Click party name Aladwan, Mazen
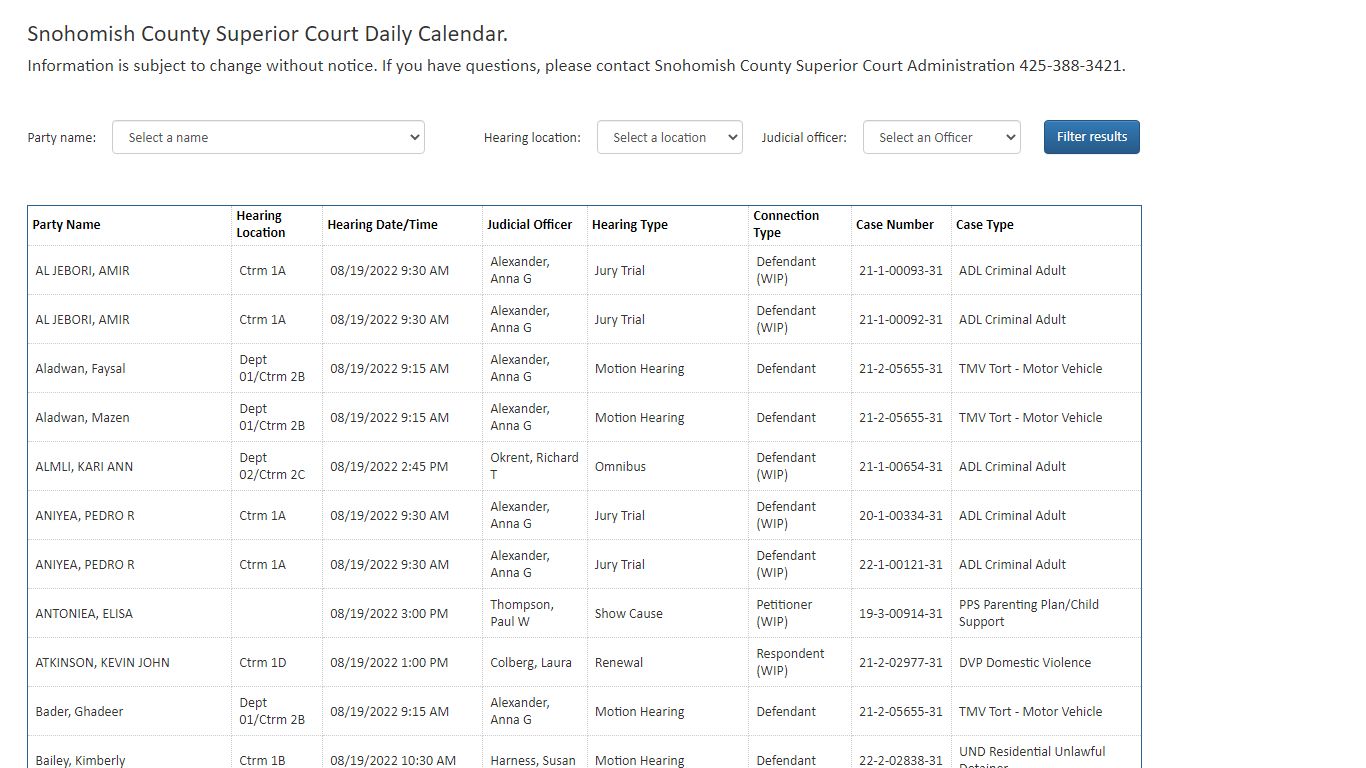The height and width of the screenshot is (768, 1366). [83, 418]
